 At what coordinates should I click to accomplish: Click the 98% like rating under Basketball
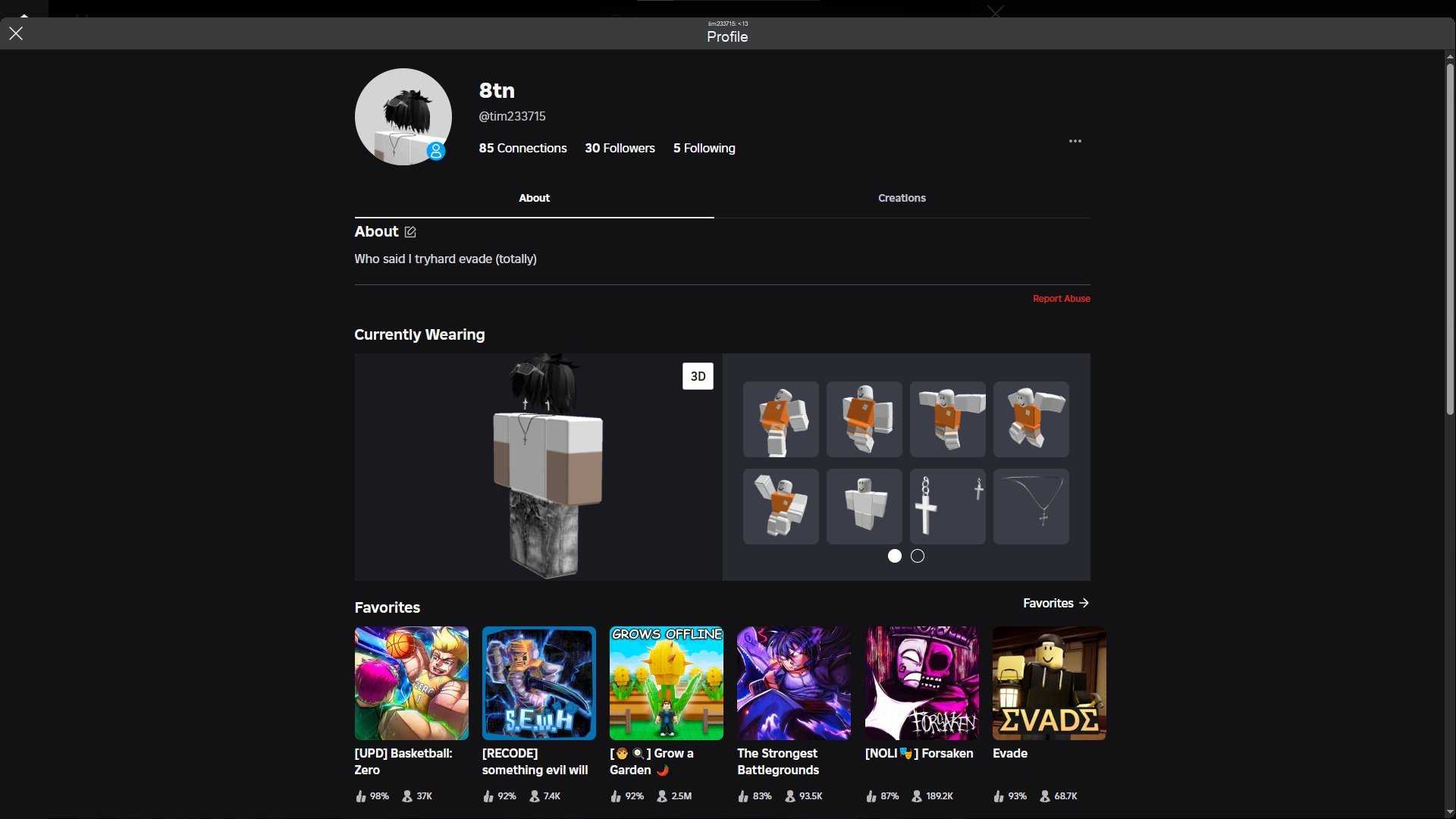click(x=372, y=796)
